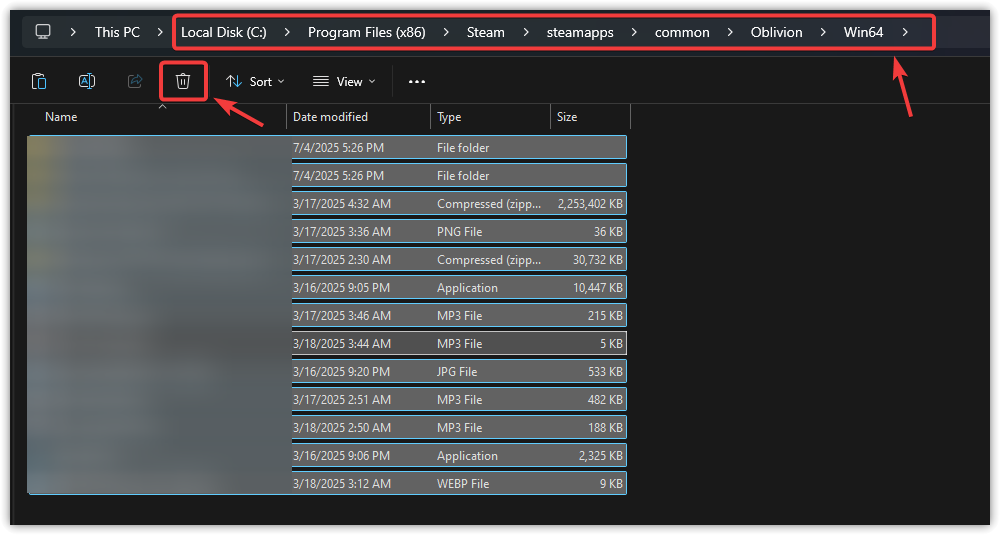Viewport: 1000px width, 535px height.
Task: Select the MP3 File row sized 215 KB
Action: pos(327,316)
